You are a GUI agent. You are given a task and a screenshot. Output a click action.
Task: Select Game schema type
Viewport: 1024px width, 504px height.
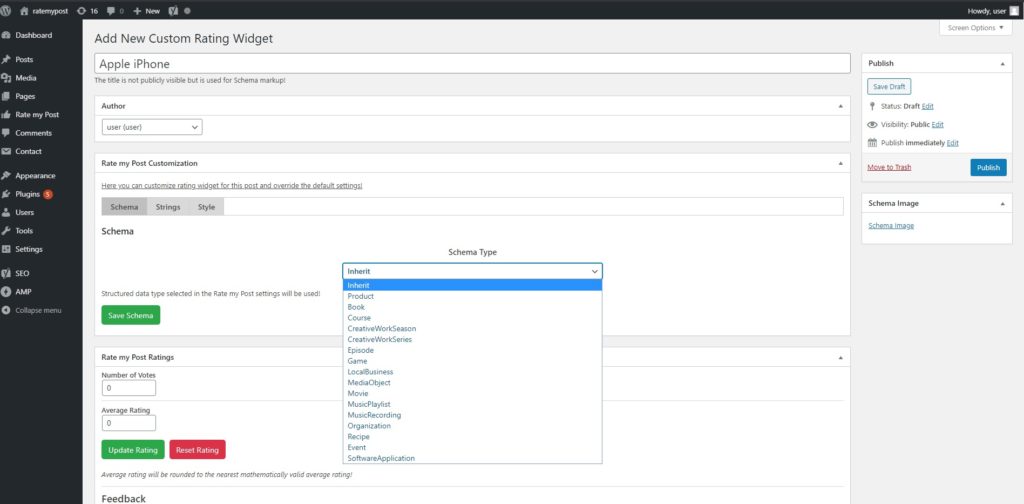pos(472,361)
